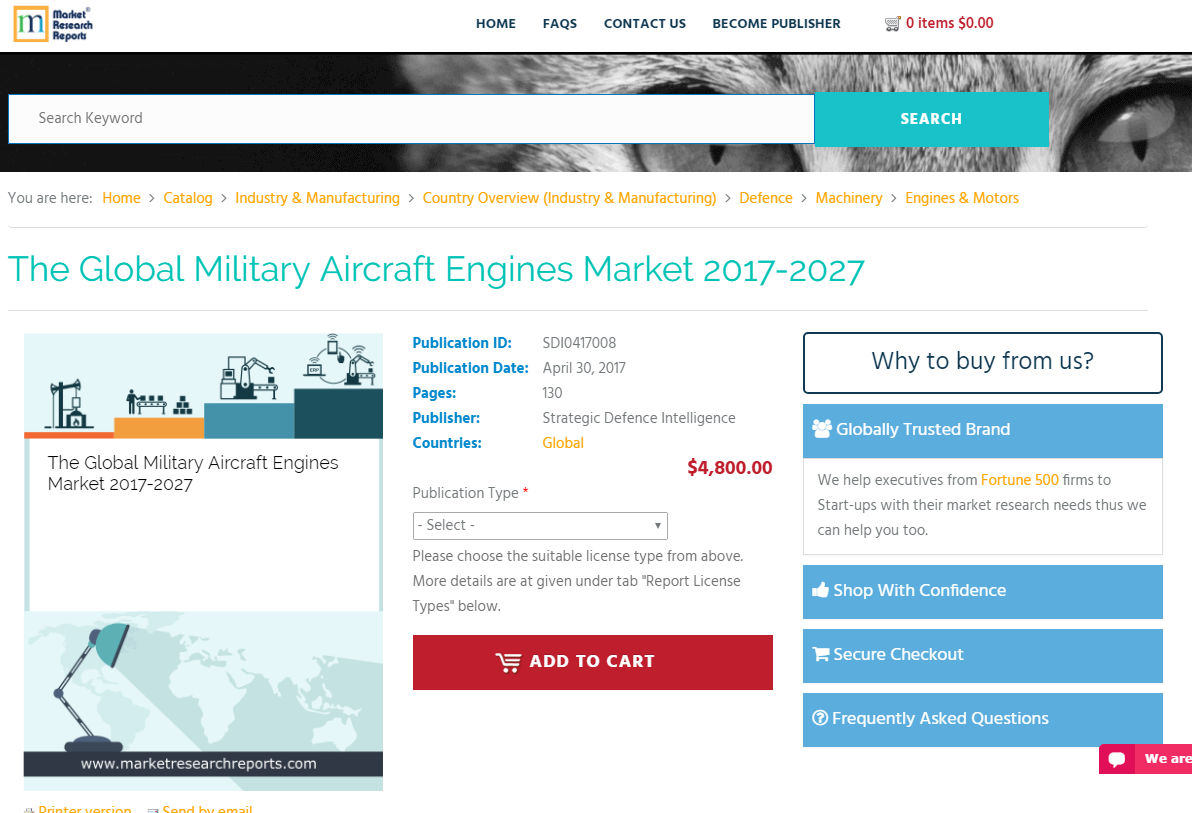The width and height of the screenshot is (1192, 813).
Task: Click the $4,800.00 price text
Action: point(729,468)
